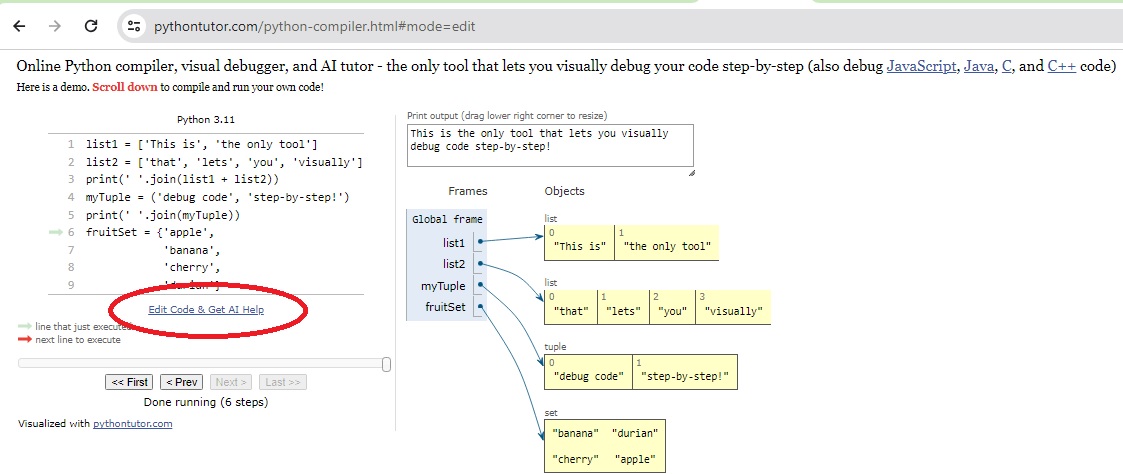This screenshot has width=1123, height=474.
Task: Click the print output resize corner handle
Action: pyautogui.click(x=690, y=172)
